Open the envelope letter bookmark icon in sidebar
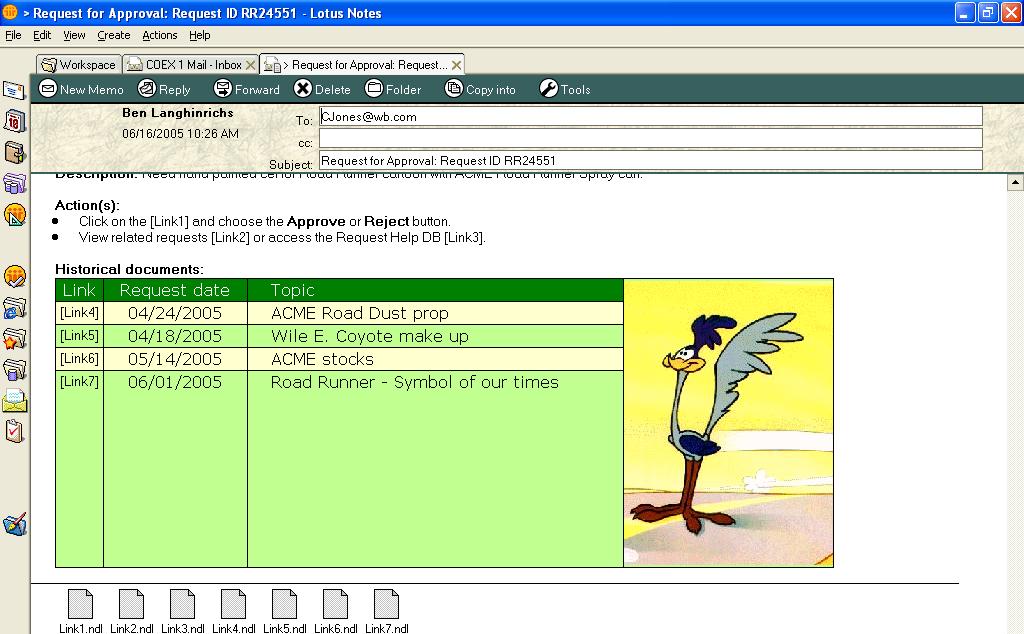This screenshot has height=634, width=1024. (x=14, y=400)
